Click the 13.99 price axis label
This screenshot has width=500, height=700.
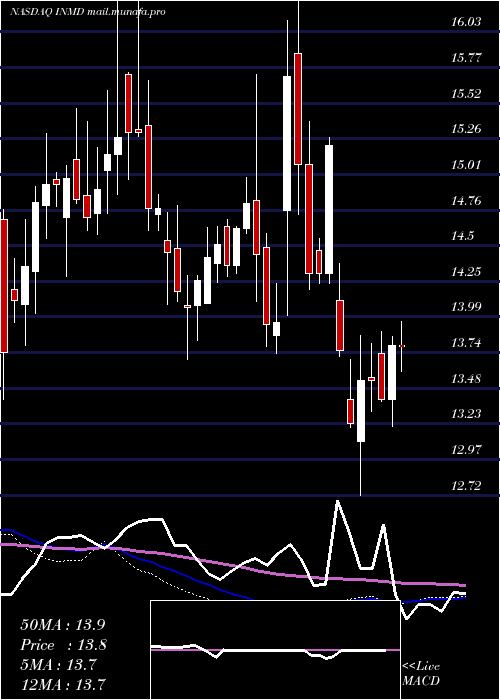466,307
